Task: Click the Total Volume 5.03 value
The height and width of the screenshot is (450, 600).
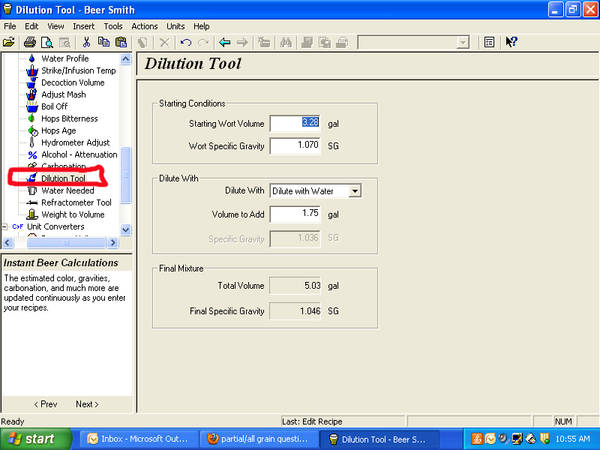Action: pyautogui.click(x=295, y=285)
